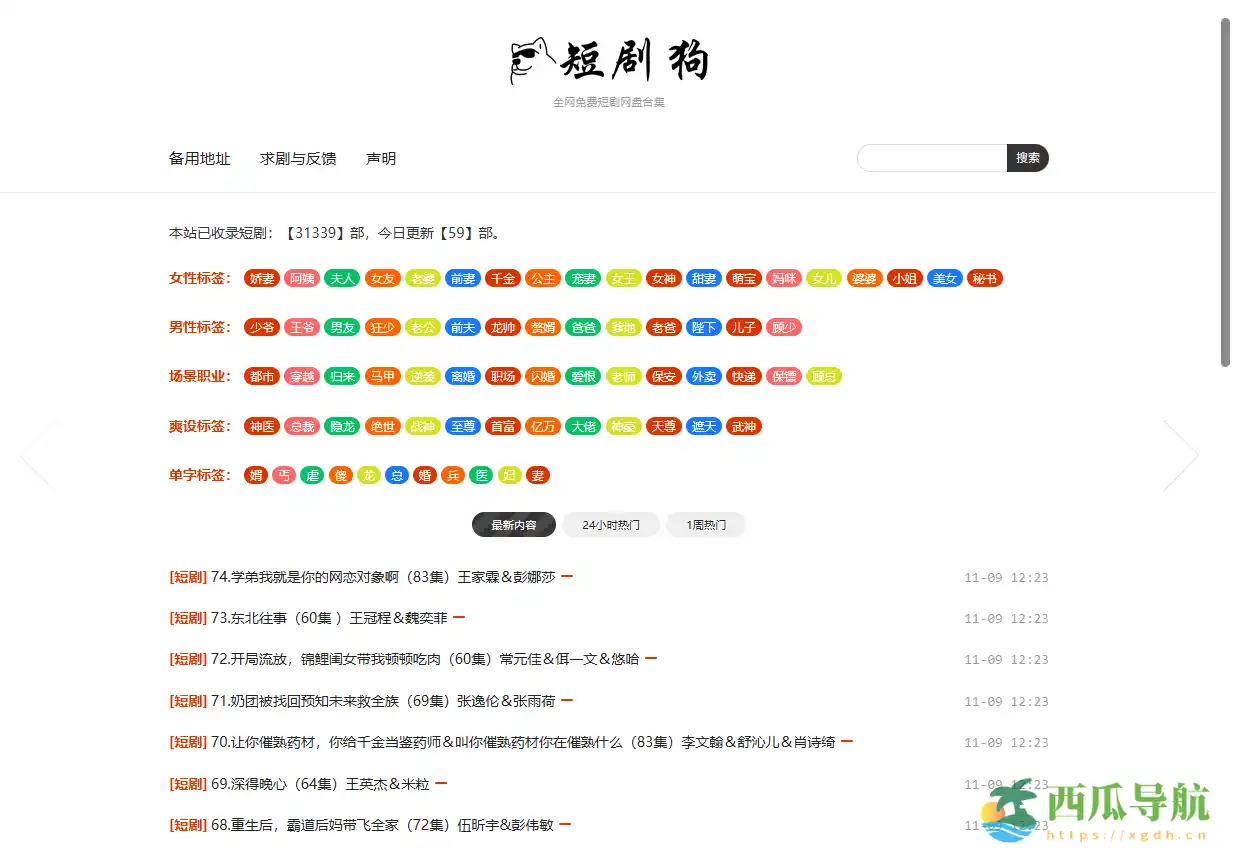The width and height of the screenshot is (1233, 859).
Task: Select the 最新内容 tab
Action: (x=513, y=524)
